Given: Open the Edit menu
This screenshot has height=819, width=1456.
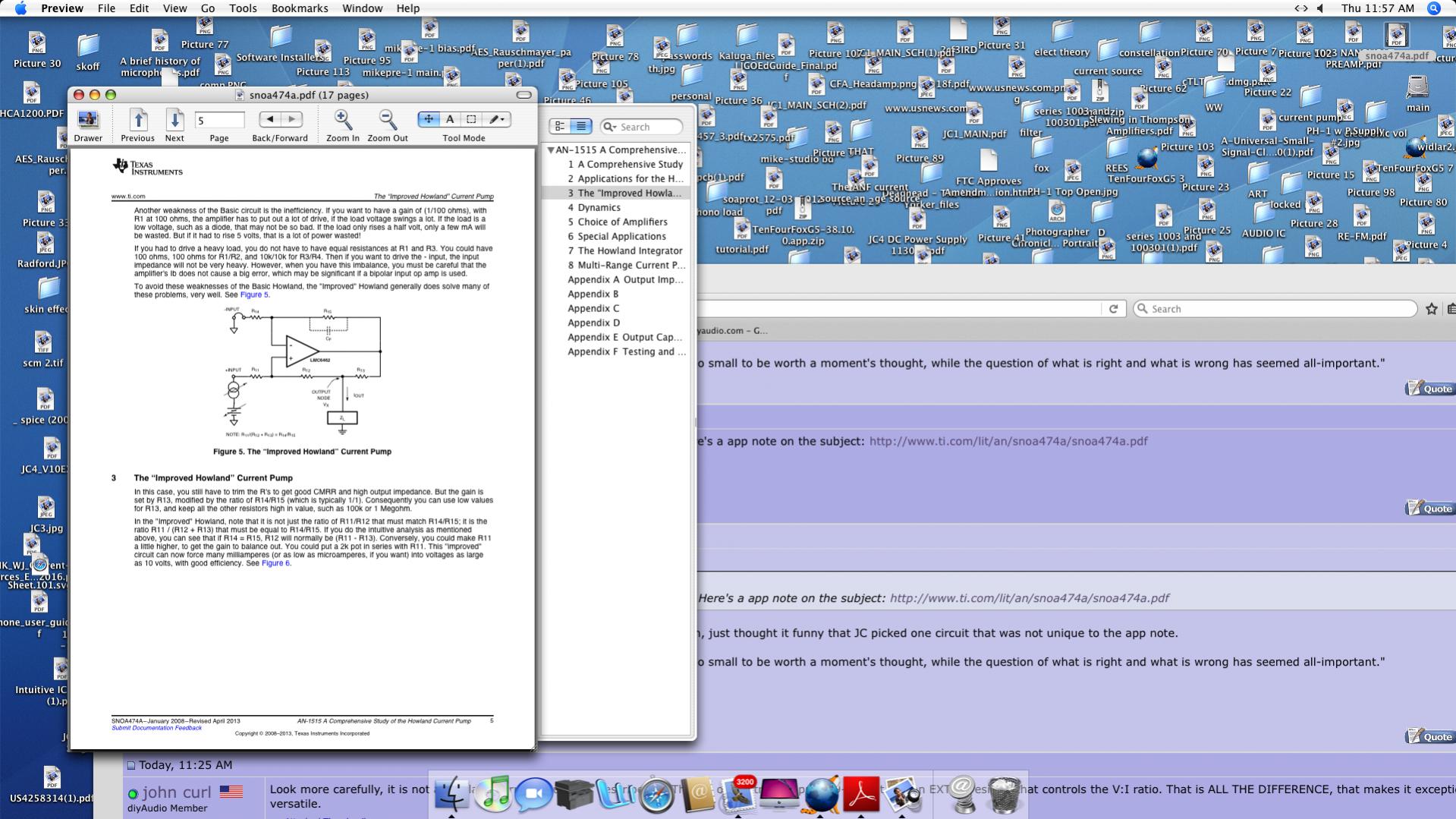Looking at the screenshot, I should click(139, 8).
